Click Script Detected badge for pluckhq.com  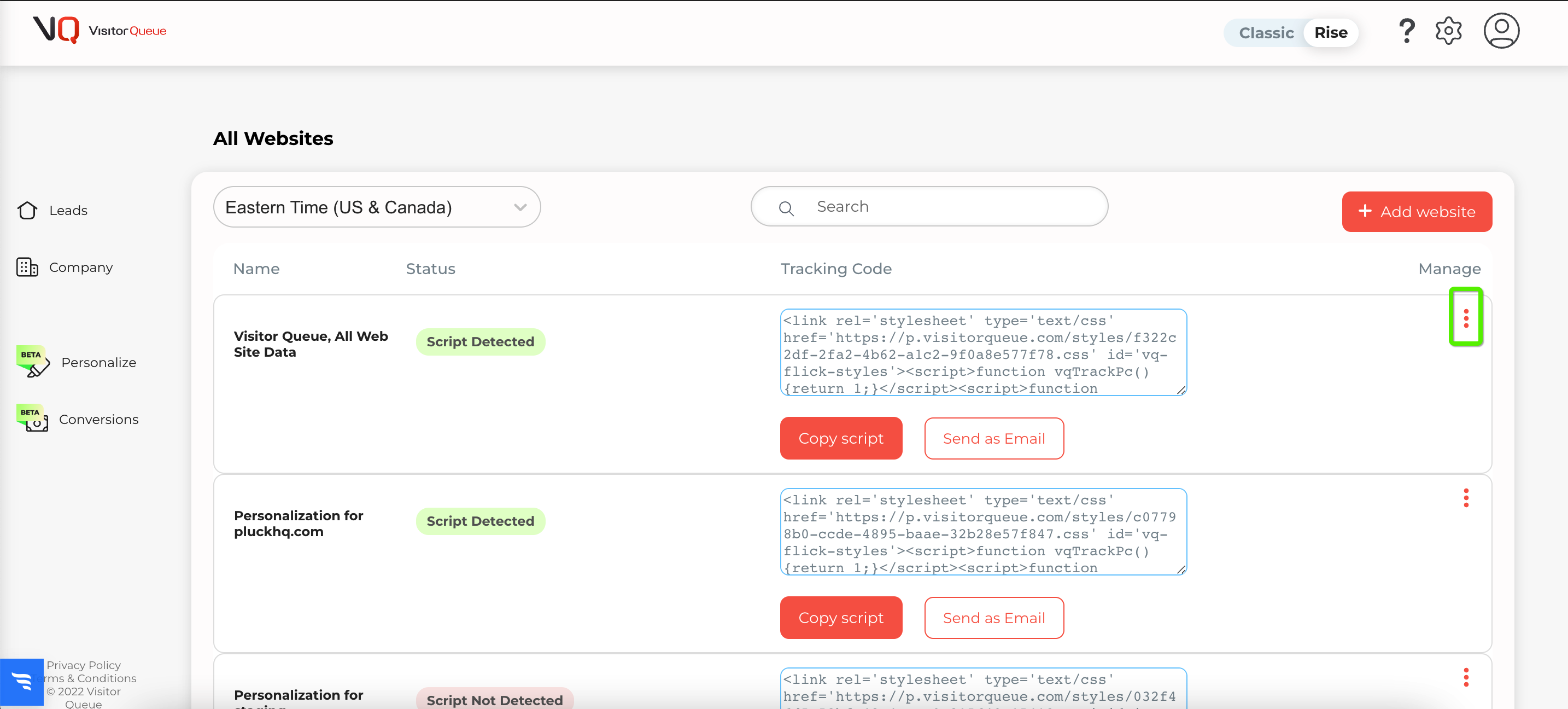[x=480, y=521]
